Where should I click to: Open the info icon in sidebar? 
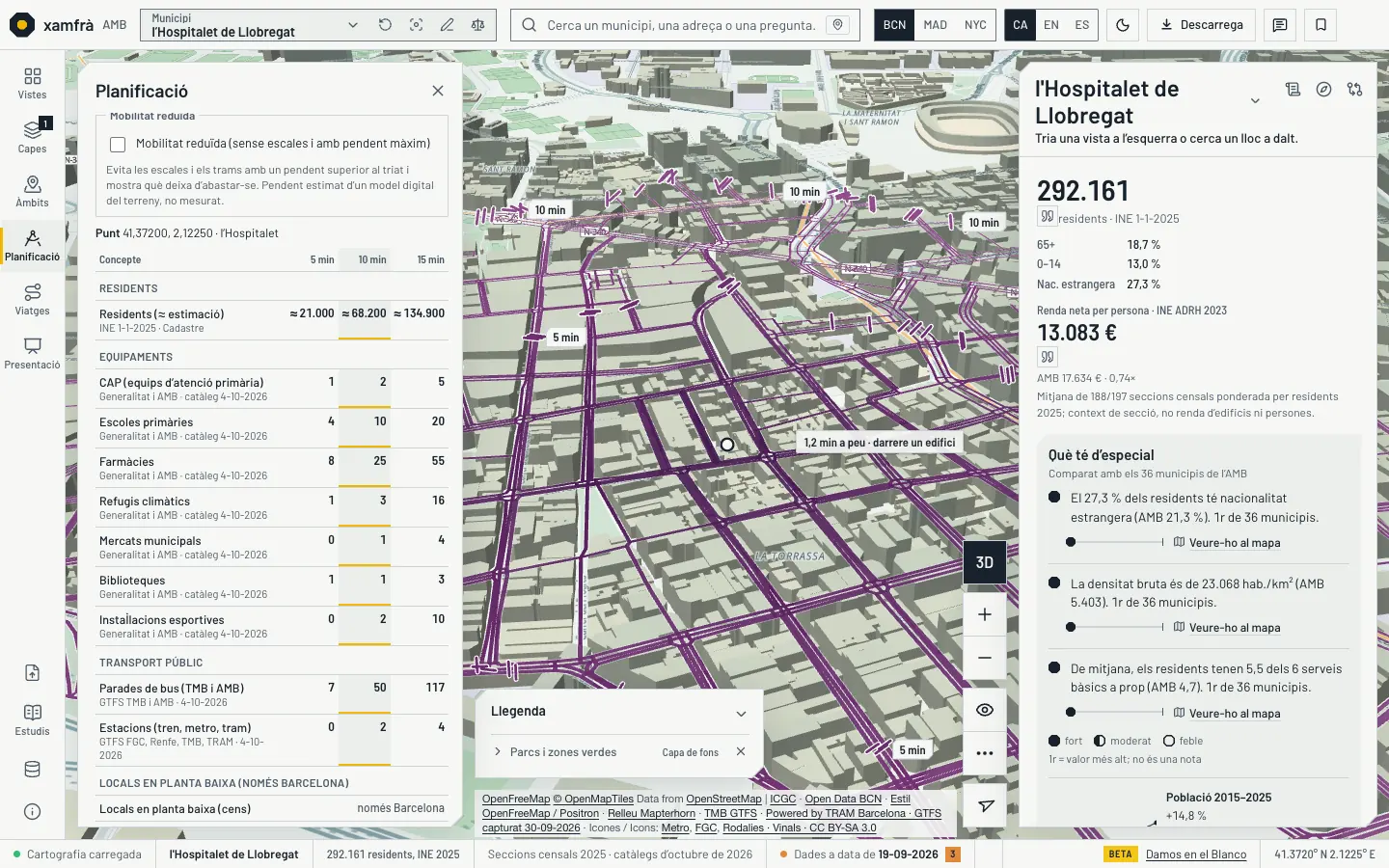point(32,811)
